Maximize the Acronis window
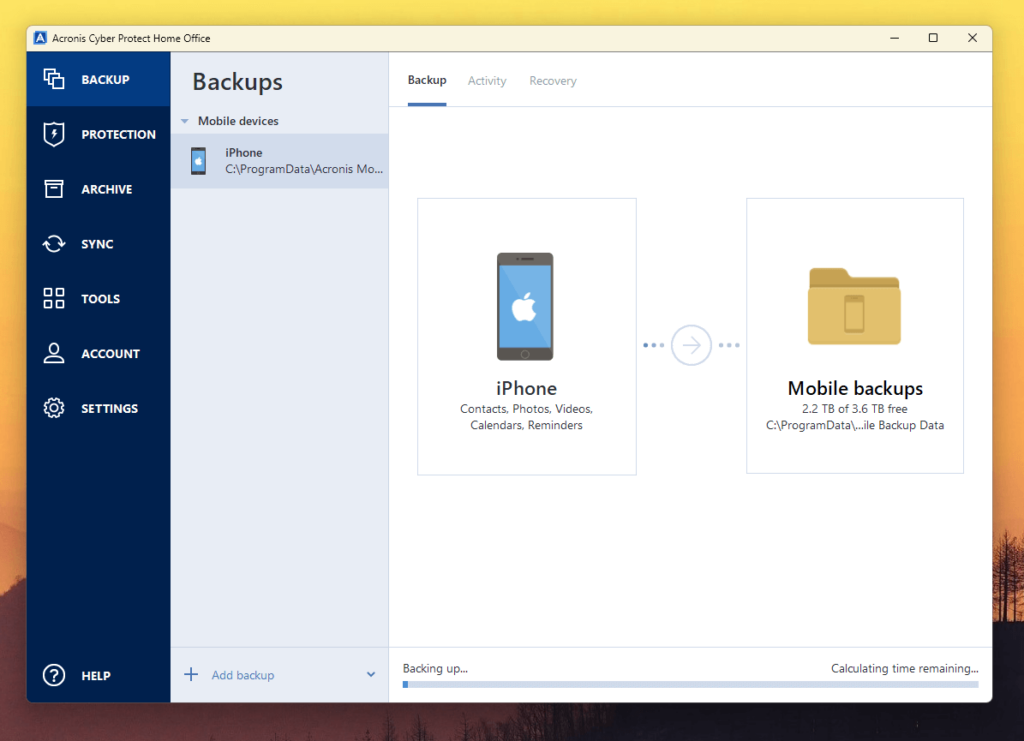Image resolution: width=1024 pixels, height=741 pixels. [933, 38]
